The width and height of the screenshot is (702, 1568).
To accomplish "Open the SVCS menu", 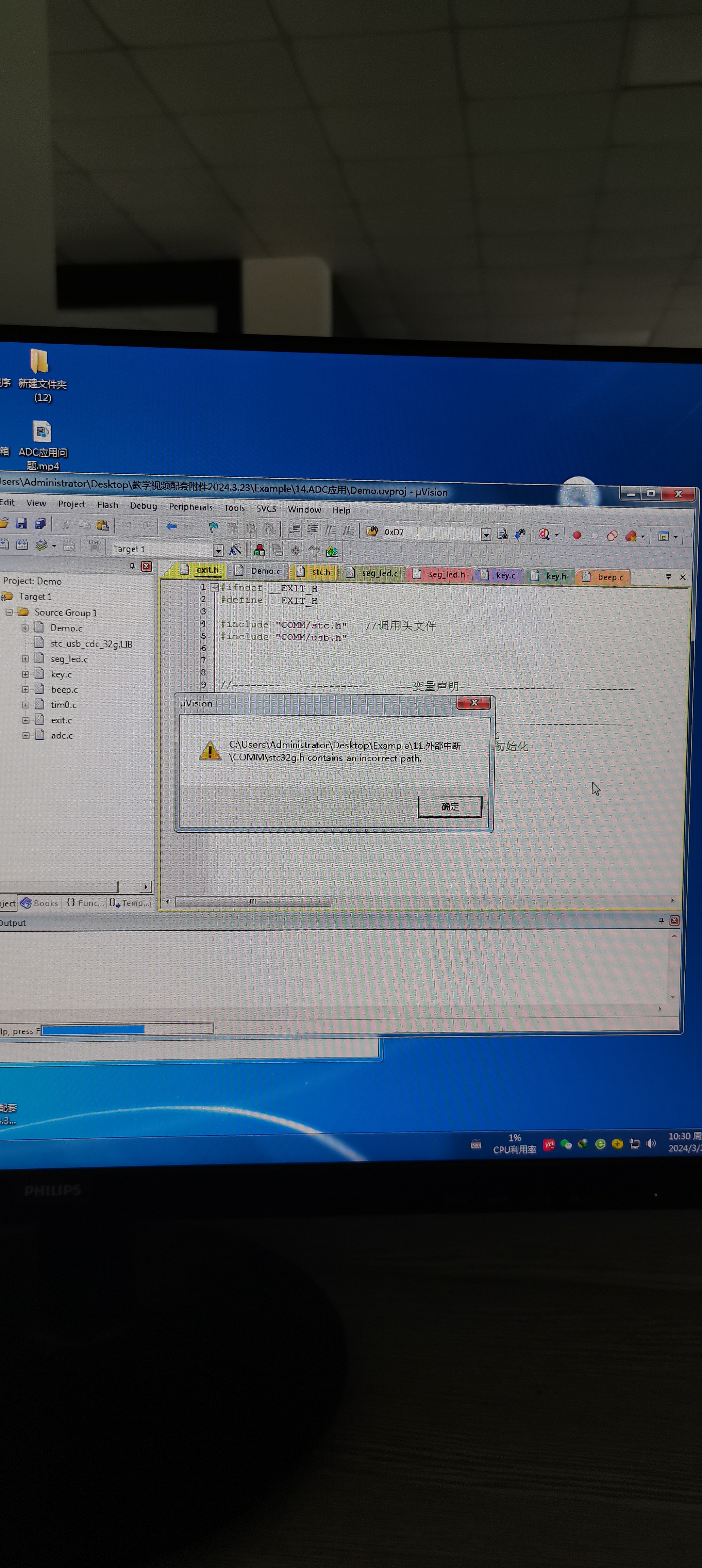I will pos(266,508).
